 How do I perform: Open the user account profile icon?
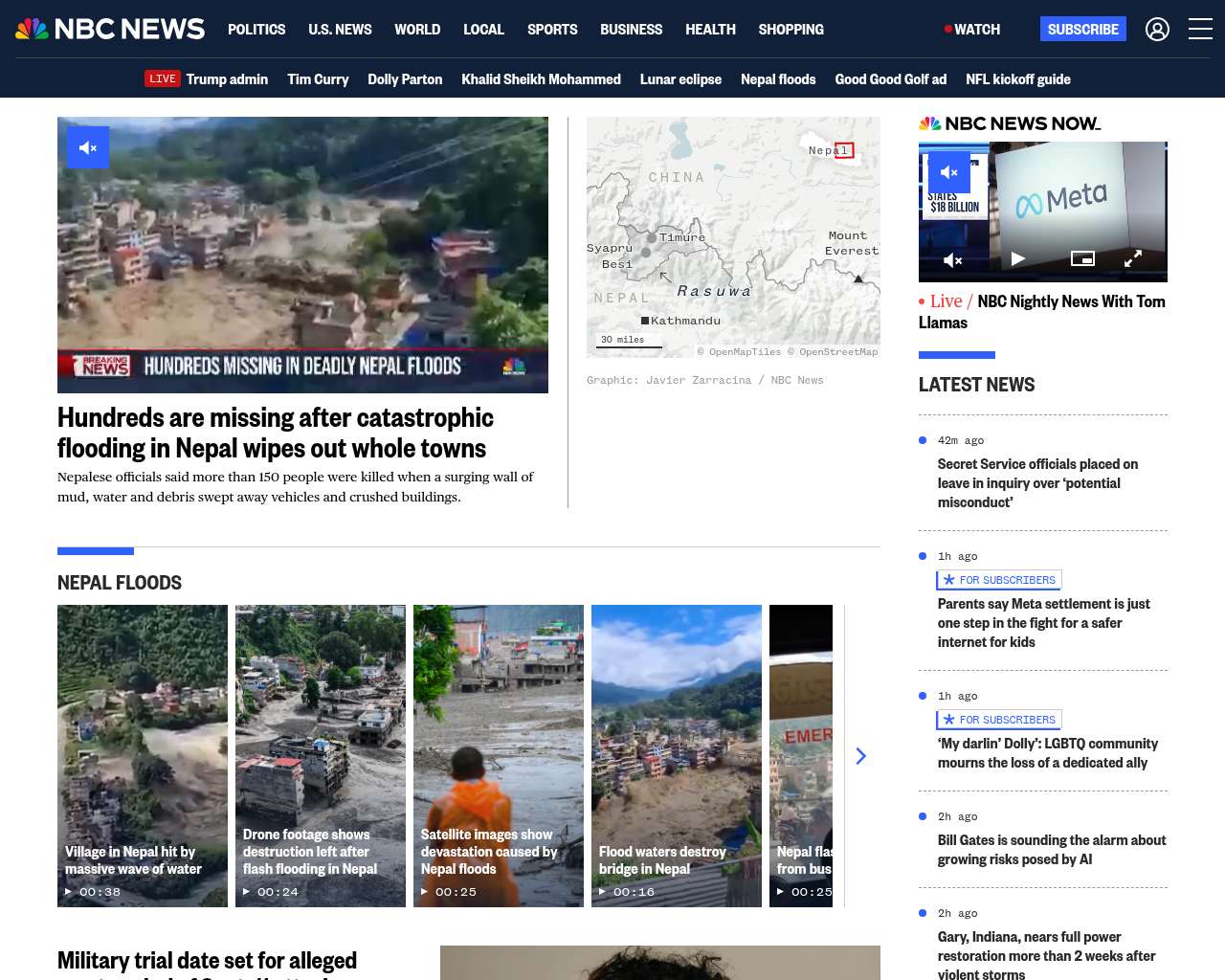click(x=1157, y=30)
